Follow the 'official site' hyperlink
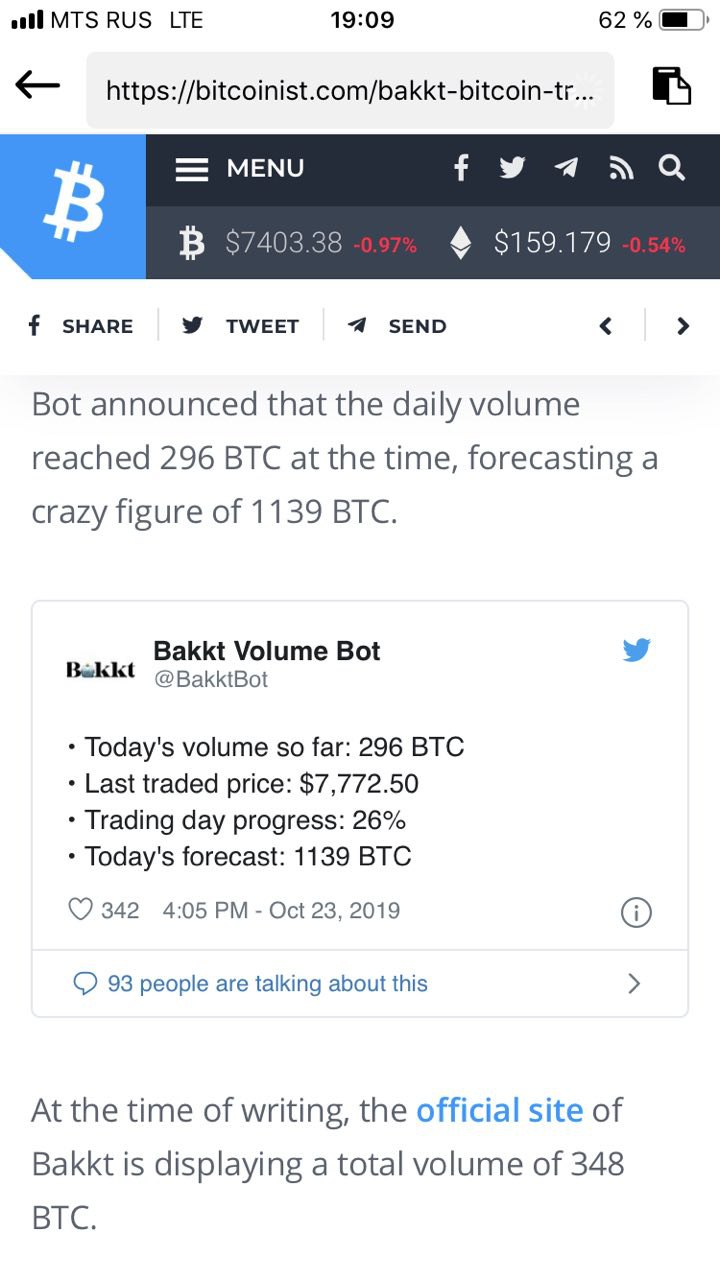 pos(499,1110)
